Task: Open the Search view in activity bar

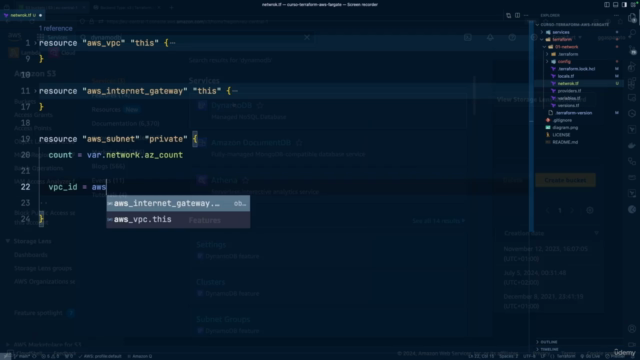Action: click(x=632, y=33)
